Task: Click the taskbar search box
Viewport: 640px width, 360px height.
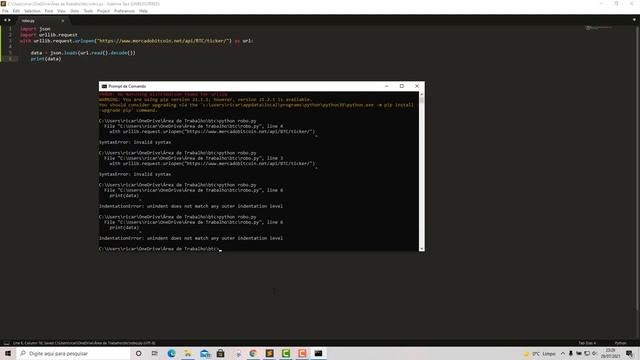Action: click(x=73, y=353)
